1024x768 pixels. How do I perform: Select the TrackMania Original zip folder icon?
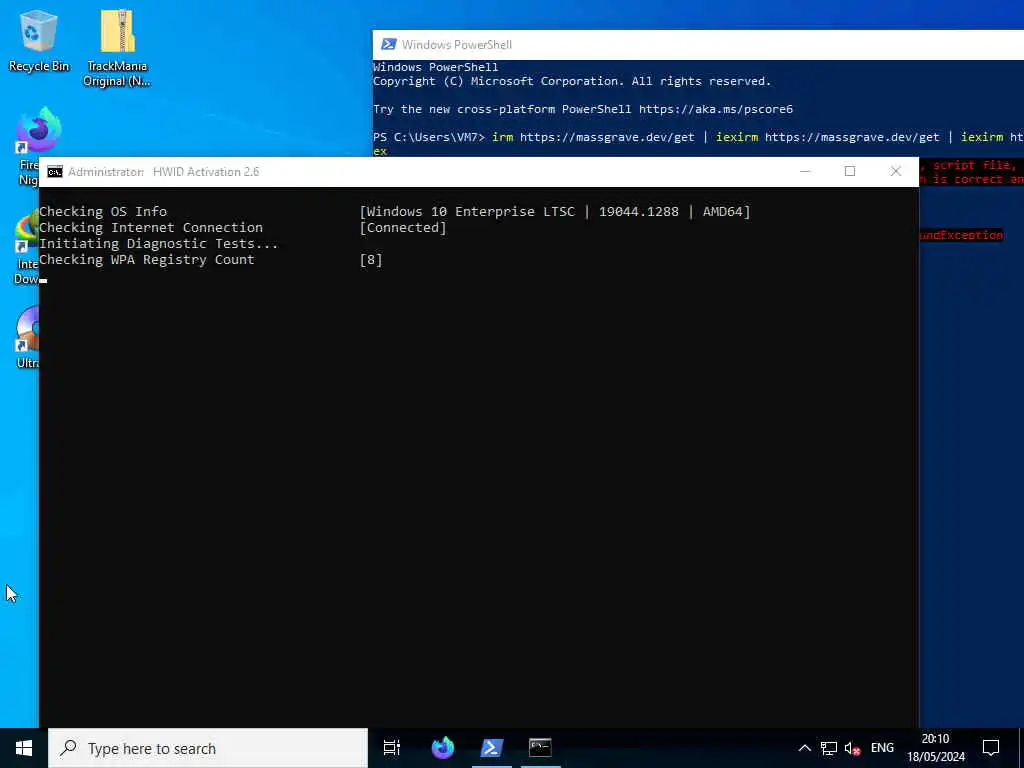click(117, 47)
